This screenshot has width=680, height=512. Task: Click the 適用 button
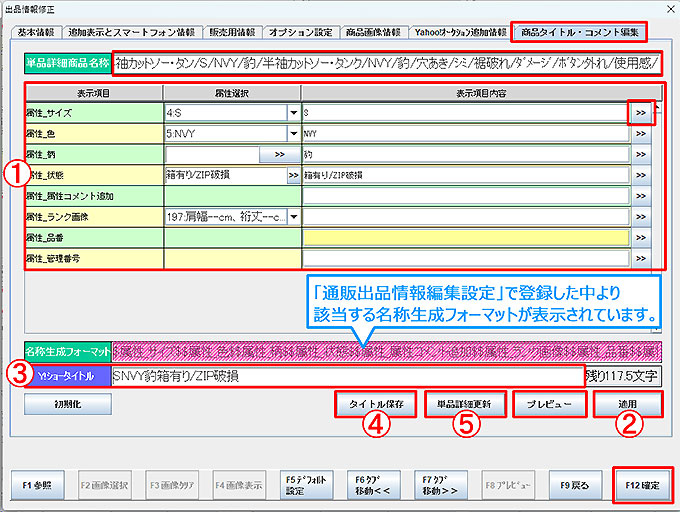(628, 404)
